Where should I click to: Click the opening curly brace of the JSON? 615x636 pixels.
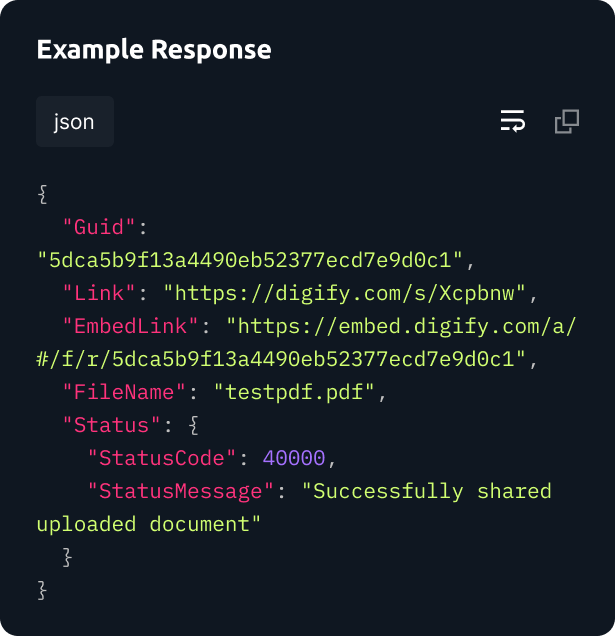pos(42,195)
